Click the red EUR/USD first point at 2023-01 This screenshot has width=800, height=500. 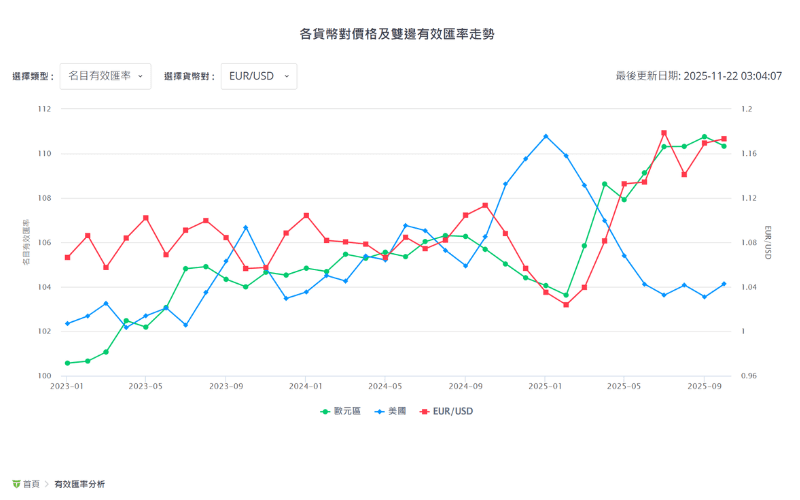point(67,258)
